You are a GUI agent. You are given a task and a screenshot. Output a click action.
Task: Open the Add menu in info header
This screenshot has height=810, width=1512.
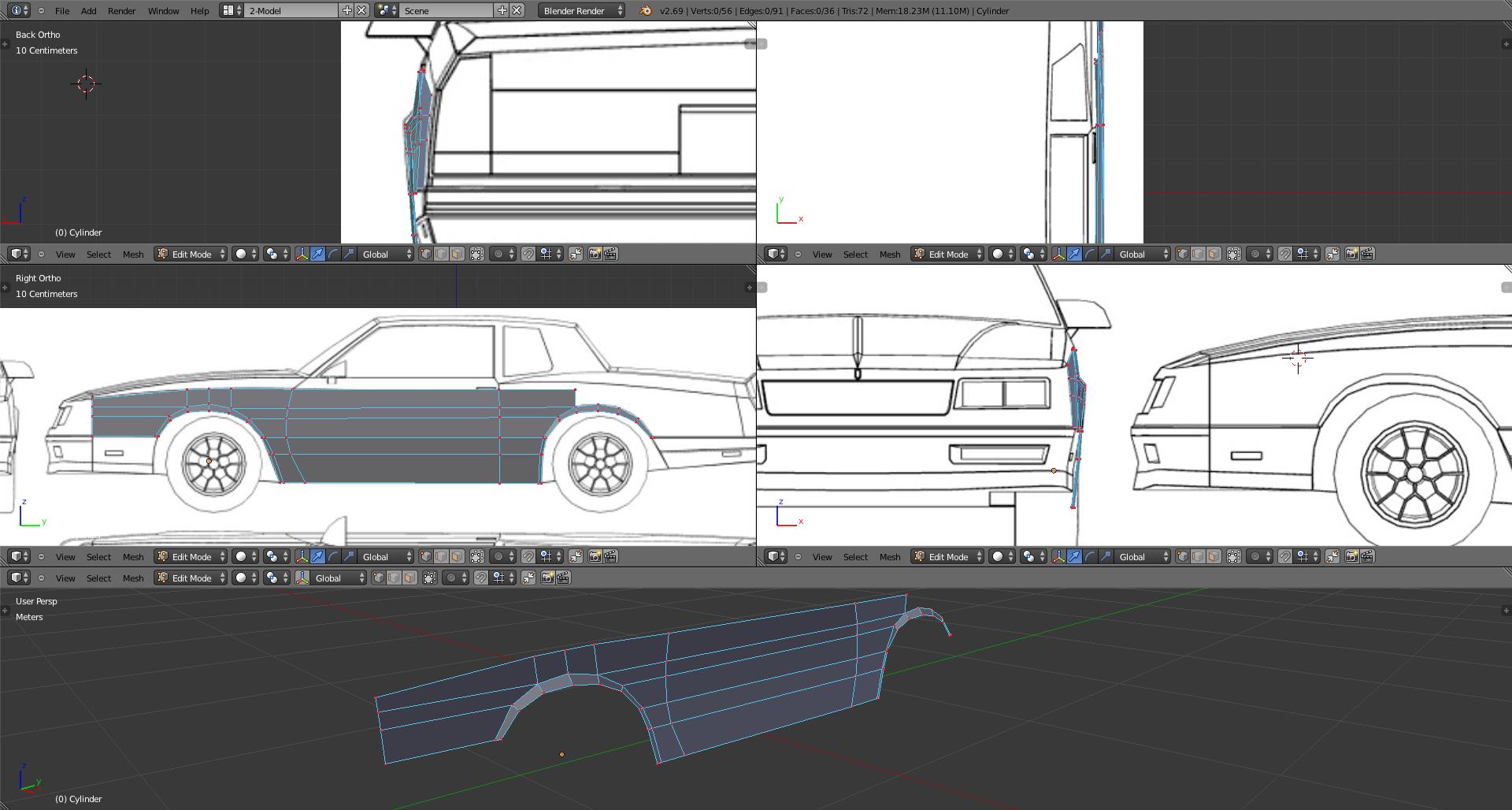89,11
